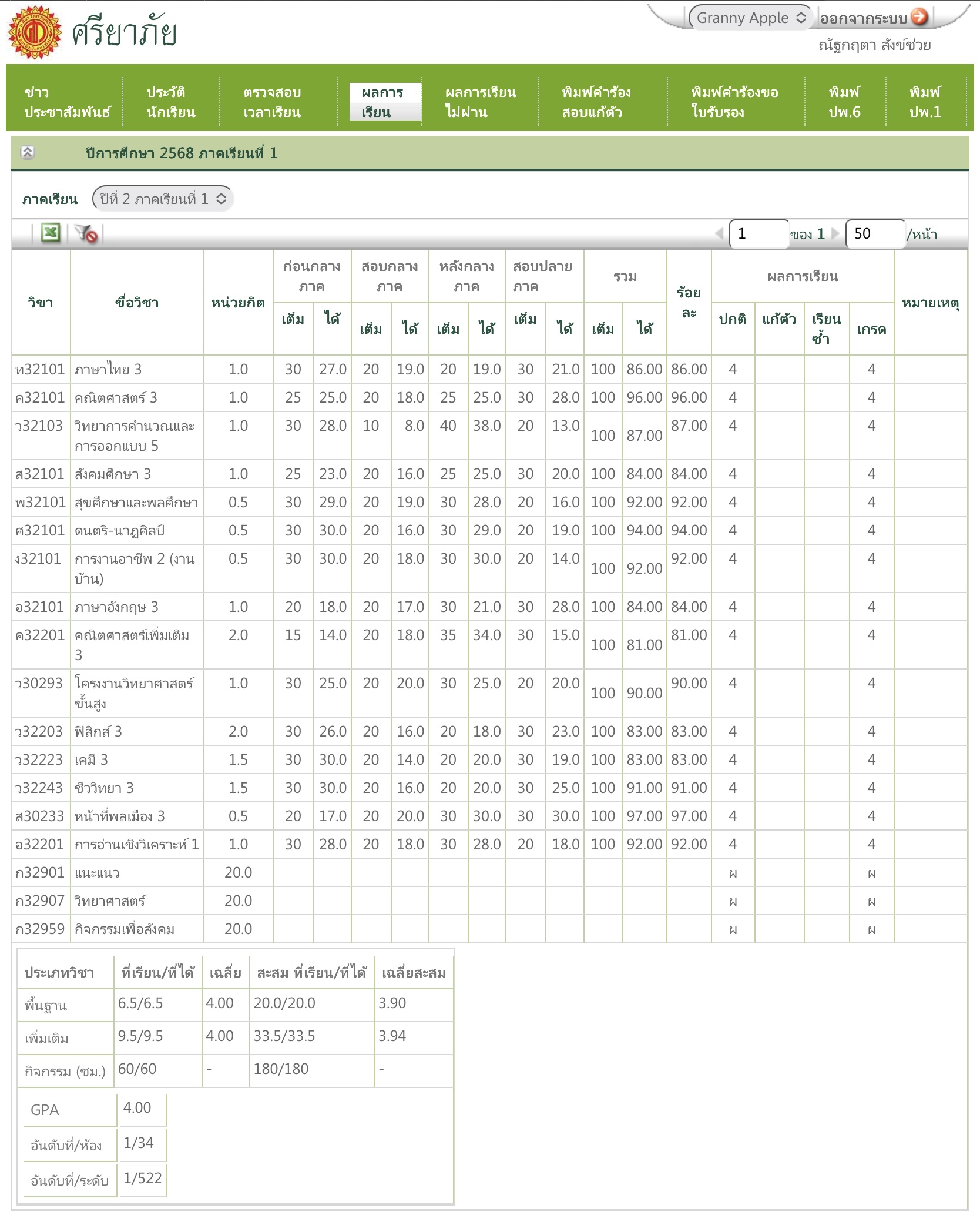Go to next page arrow
The width and height of the screenshot is (980, 1225).
coord(835,233)
